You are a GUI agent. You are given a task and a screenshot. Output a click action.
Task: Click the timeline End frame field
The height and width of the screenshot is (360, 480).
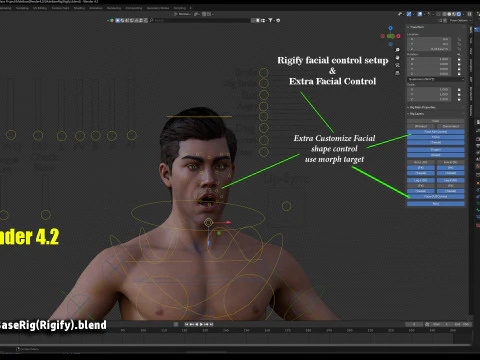(x=463, y=324)
